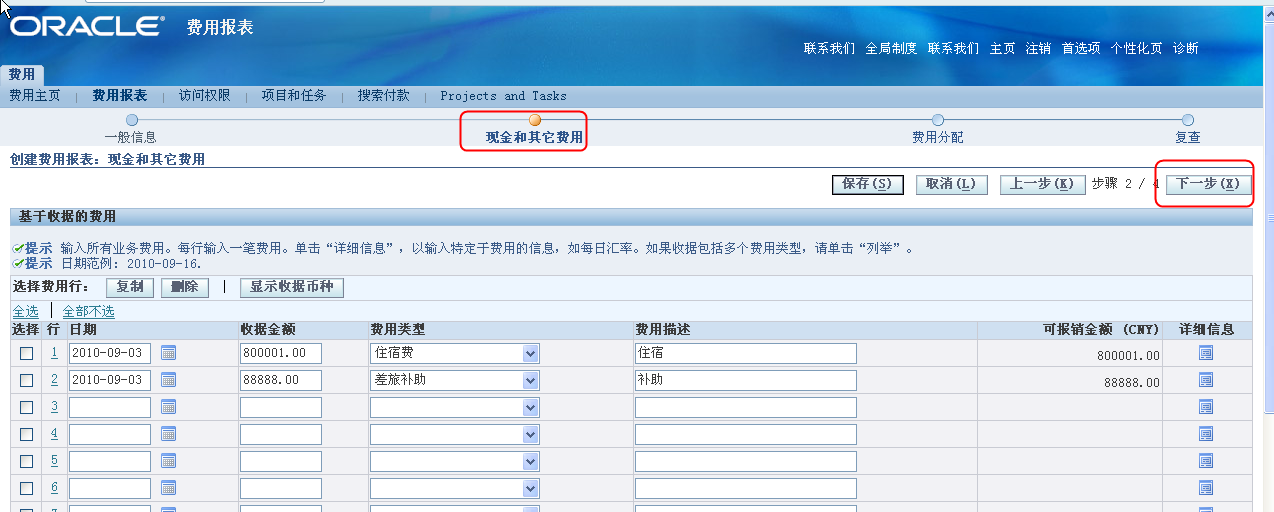1274x512 pixels.
Task: Click 显示收据币种 button
Action: click(290, 287)
